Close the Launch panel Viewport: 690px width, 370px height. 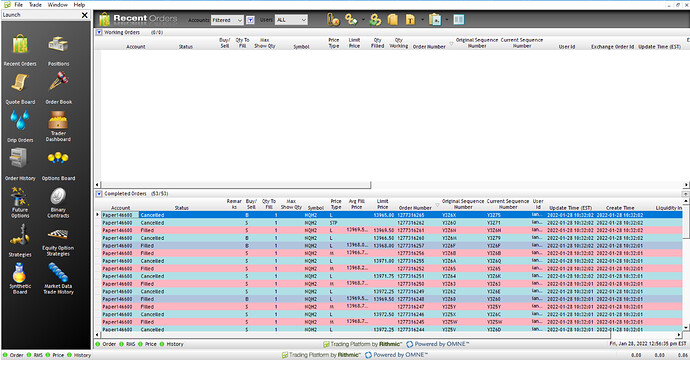(x=84, y=15)
